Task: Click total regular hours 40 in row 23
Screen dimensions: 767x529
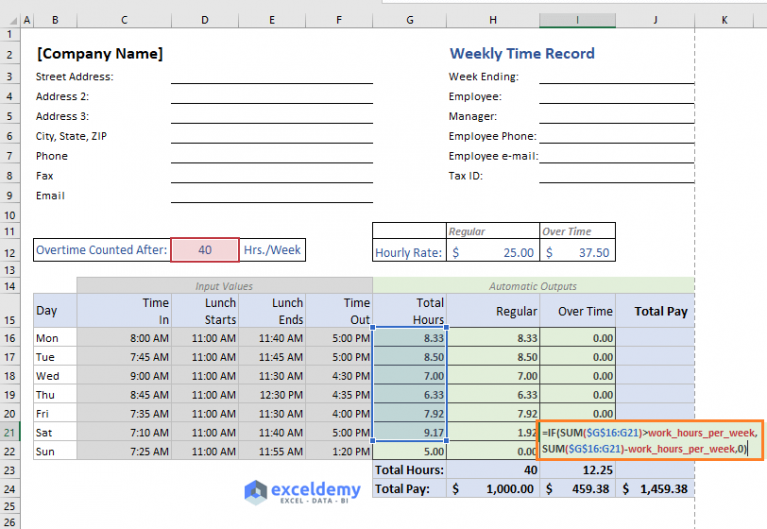Action: click(x=493, y=470)
